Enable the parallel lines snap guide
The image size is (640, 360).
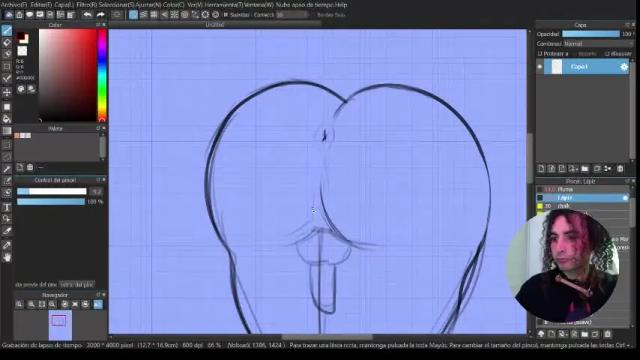pyautogui.click(x=144, y=15)
